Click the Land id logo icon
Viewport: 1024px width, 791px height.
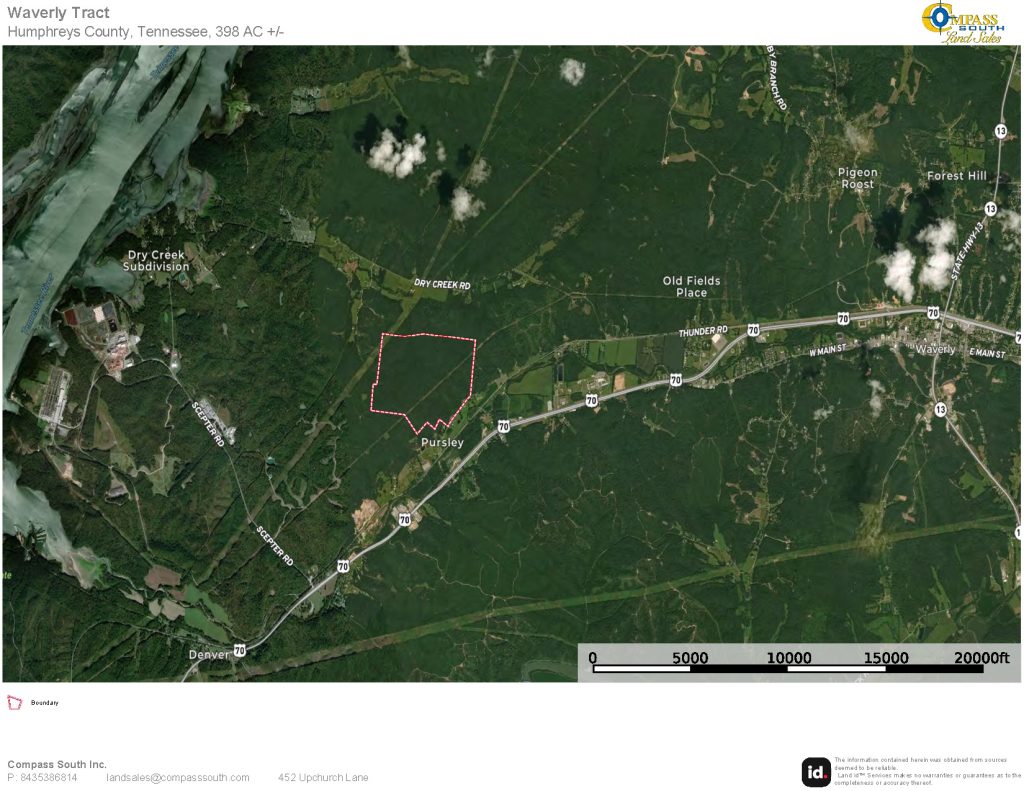point(816,772)
